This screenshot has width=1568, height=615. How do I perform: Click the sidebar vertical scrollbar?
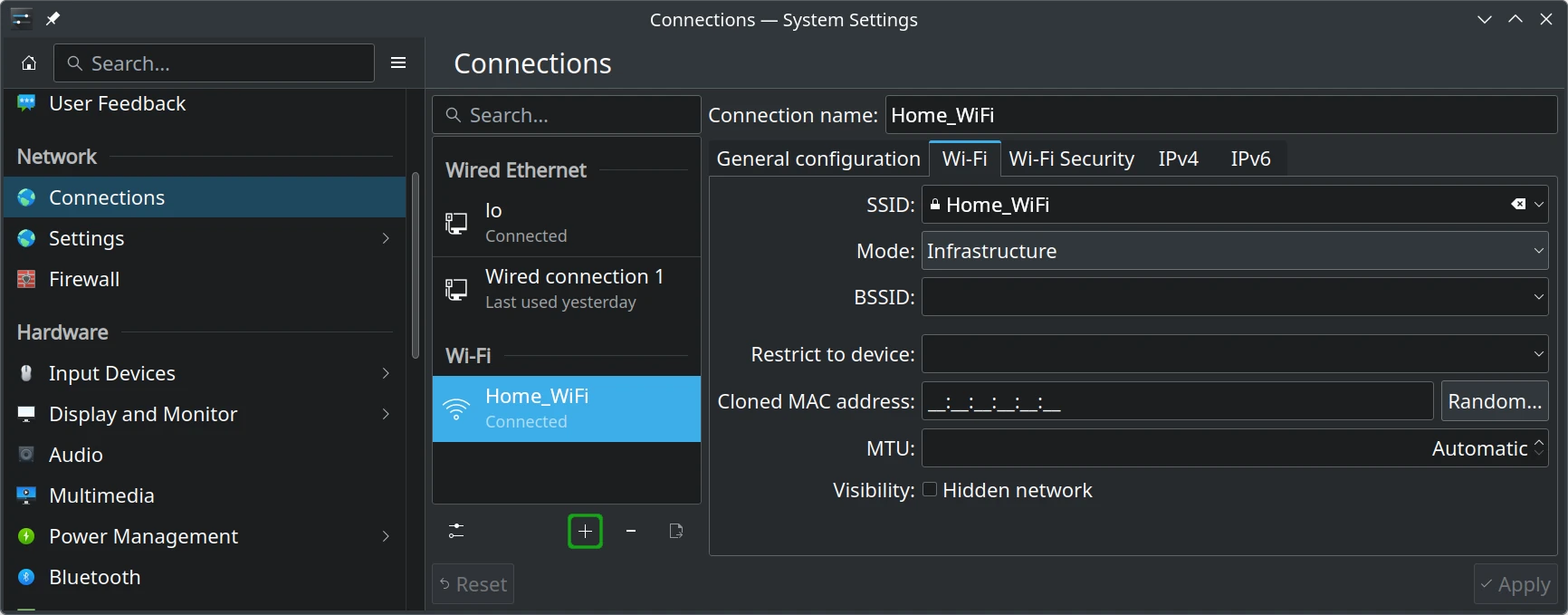tap(416, 264)
